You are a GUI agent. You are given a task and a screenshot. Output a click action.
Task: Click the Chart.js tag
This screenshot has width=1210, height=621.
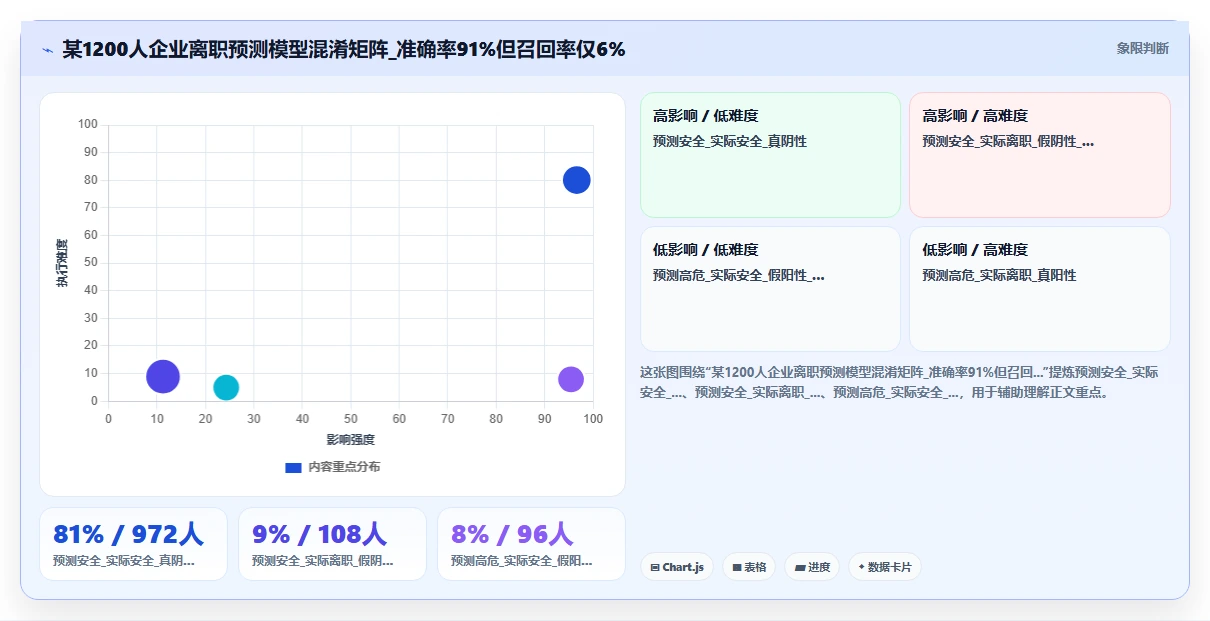point(677,567)
